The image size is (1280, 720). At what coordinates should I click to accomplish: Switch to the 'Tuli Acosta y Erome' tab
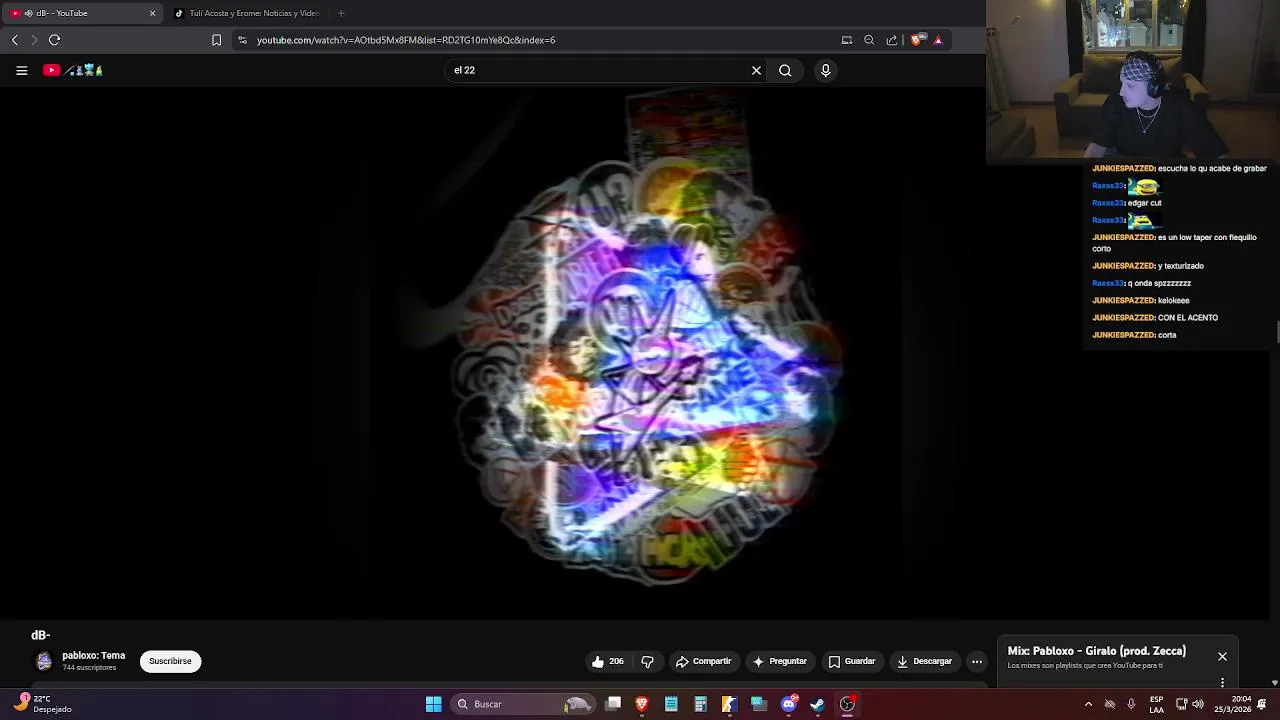click(247, 13)
